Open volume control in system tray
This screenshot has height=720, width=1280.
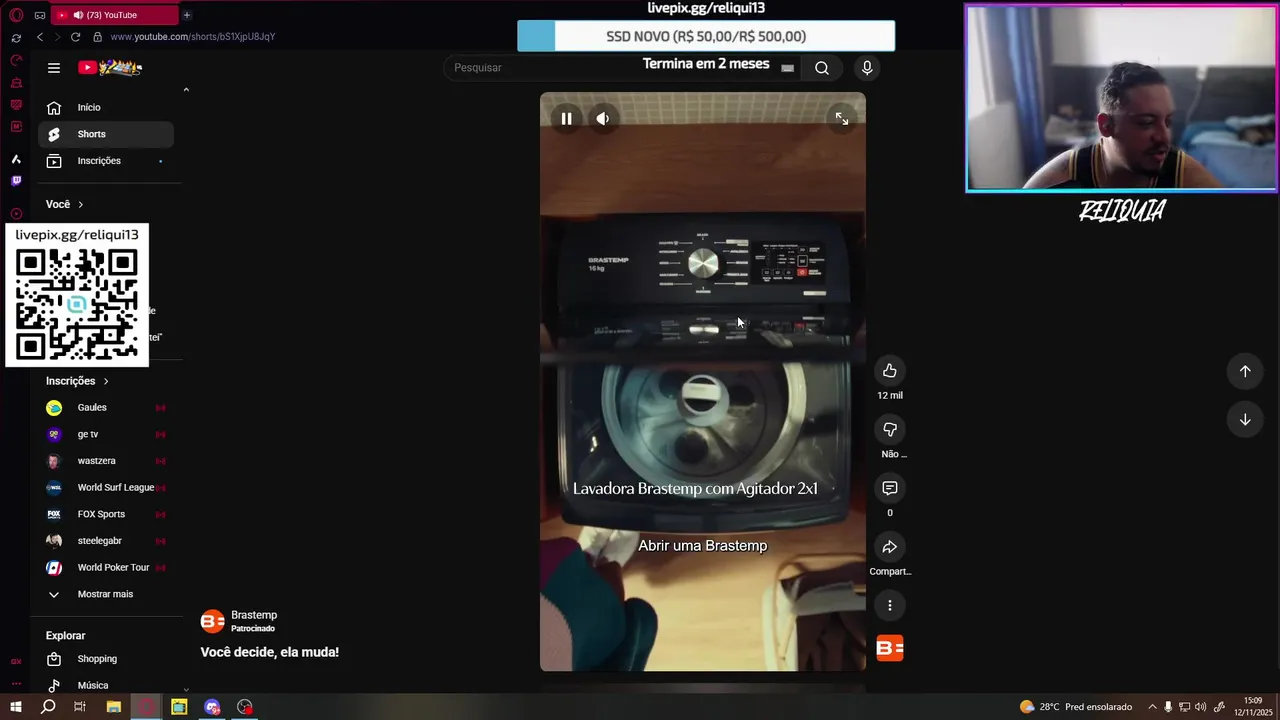click(1200, 707)
